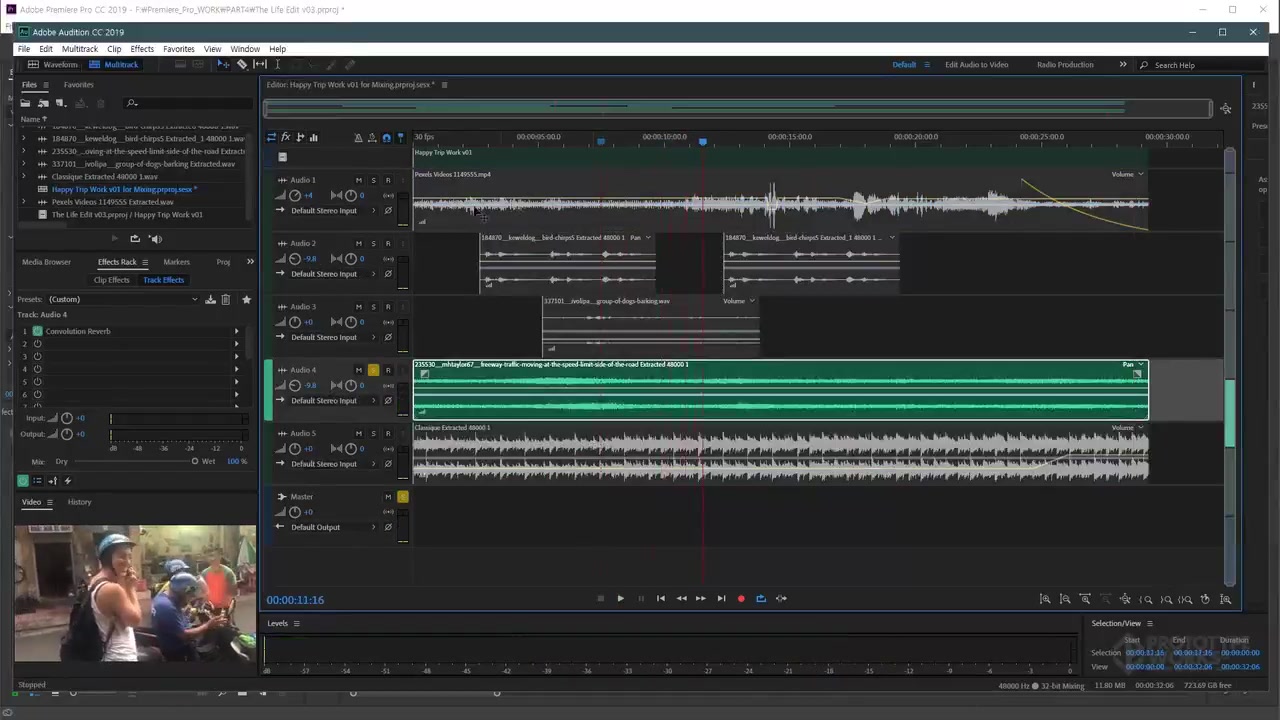Open the effects Presets dropdown
Image resolution: width=1280 pixels, height=720 pixels.
(x=194, y=299)
